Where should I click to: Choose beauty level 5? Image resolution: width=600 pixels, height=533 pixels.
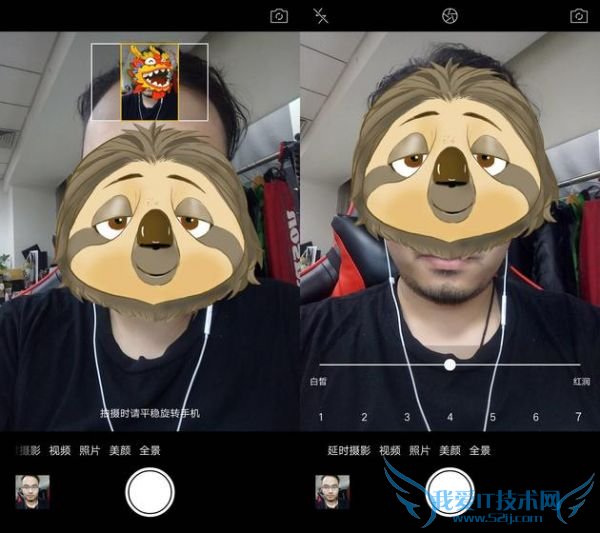tap(493, 417)
